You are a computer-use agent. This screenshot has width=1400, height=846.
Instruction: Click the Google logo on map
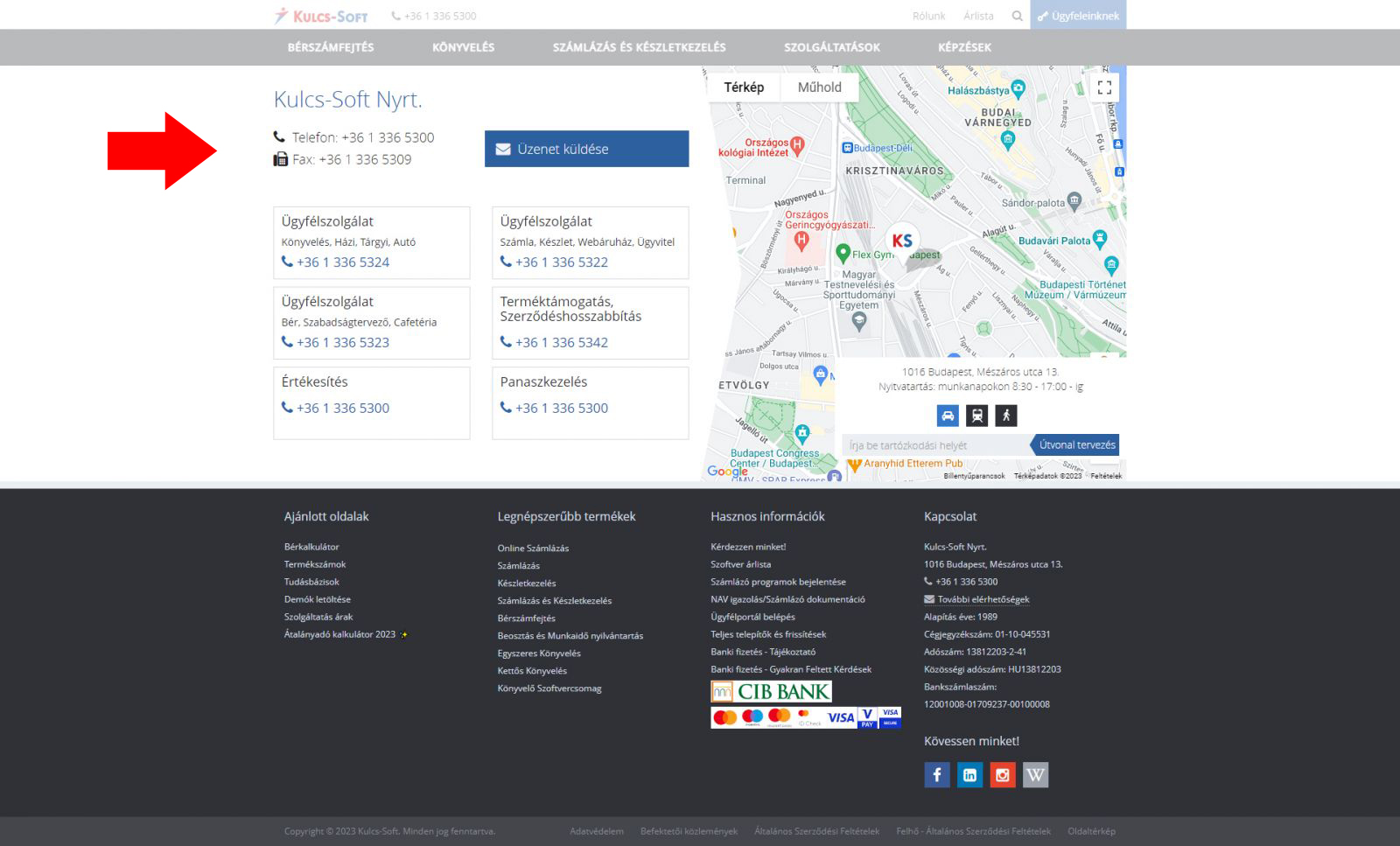[x=727, y=472]
